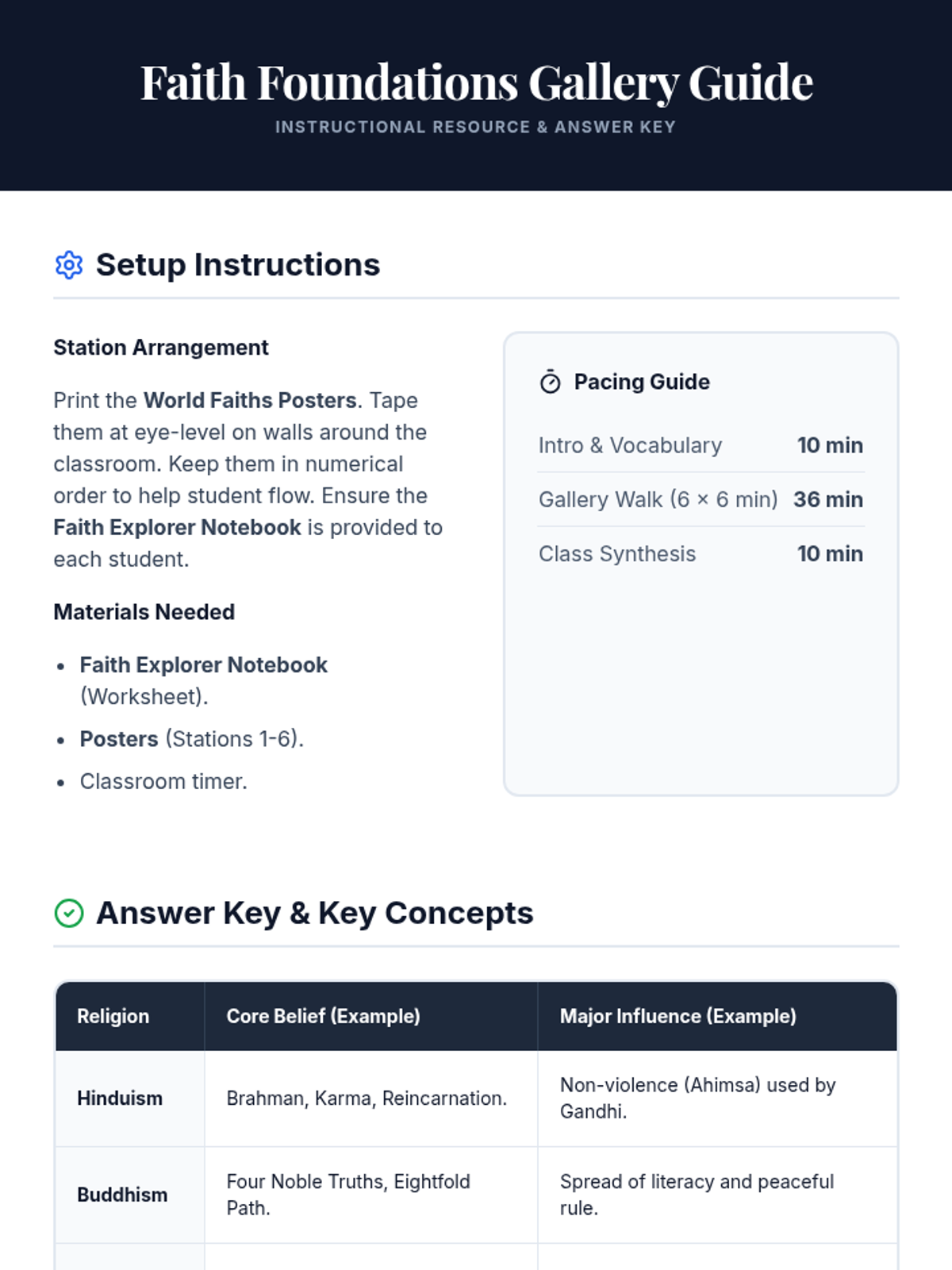The image size is (952, 1270).
Task: Click the Materials Needed subheading
Action: (x=144, y=612)
